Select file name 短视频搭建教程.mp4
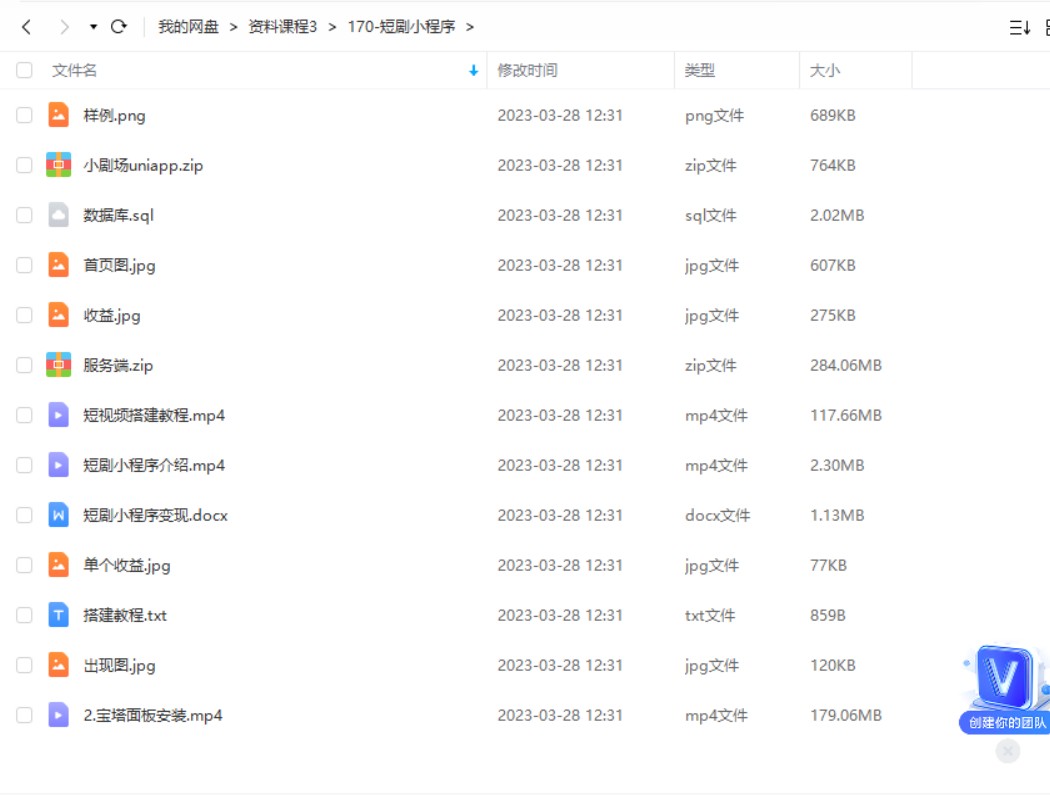The height and width of the screenshot is (802, 1050). point(154,416)
